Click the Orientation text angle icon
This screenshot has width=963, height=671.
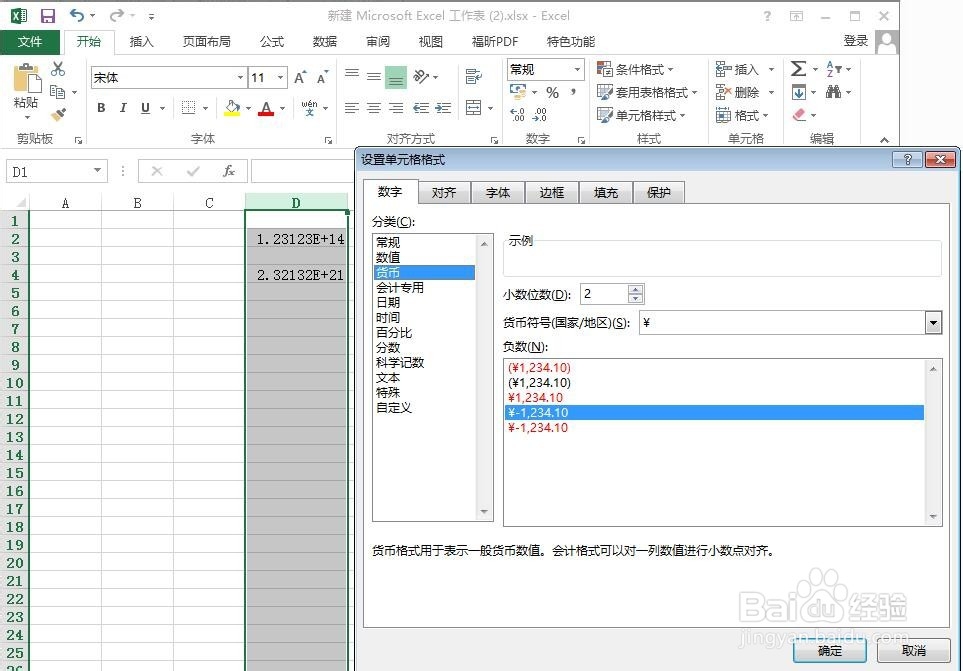pyautogui.click(x=421, y=77)
